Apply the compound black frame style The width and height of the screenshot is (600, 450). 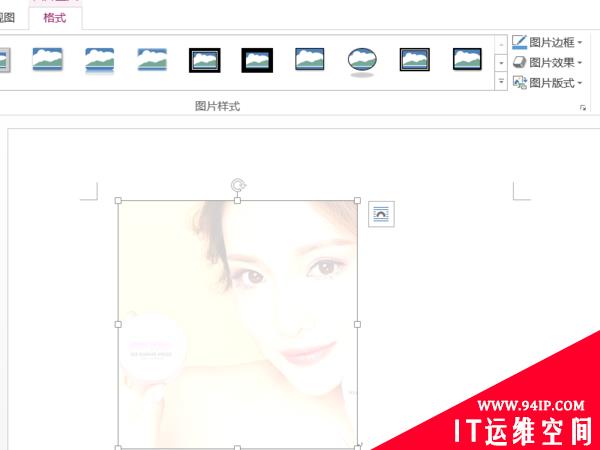pyautogui.click(x=415, y=59)
